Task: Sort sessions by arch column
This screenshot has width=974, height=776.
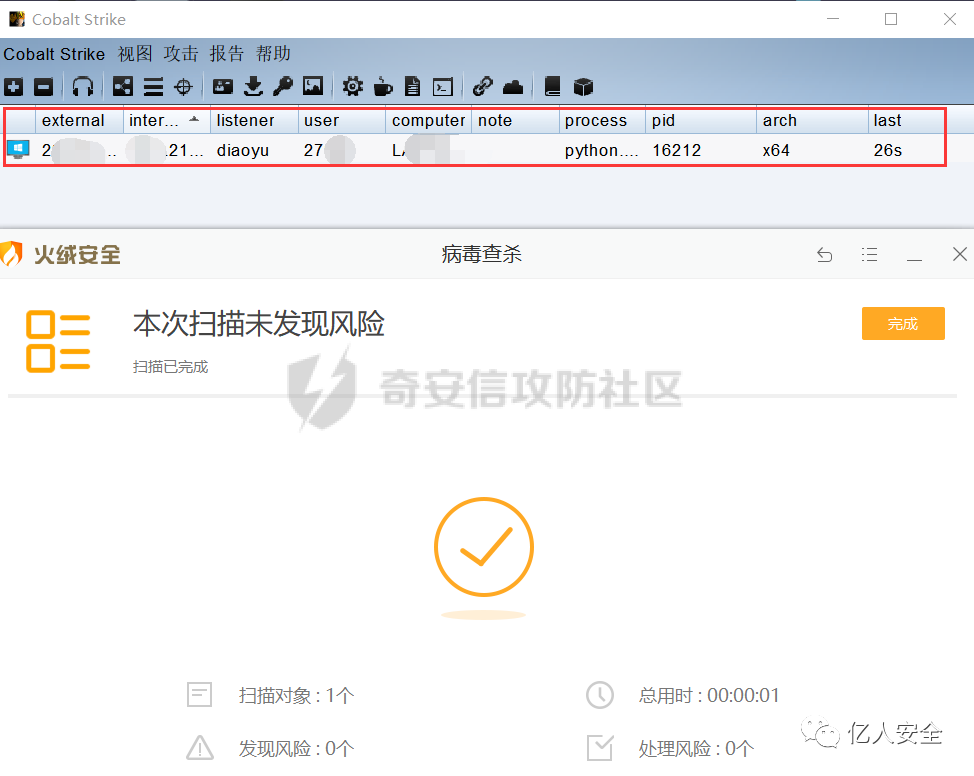Action: [812, 121]
